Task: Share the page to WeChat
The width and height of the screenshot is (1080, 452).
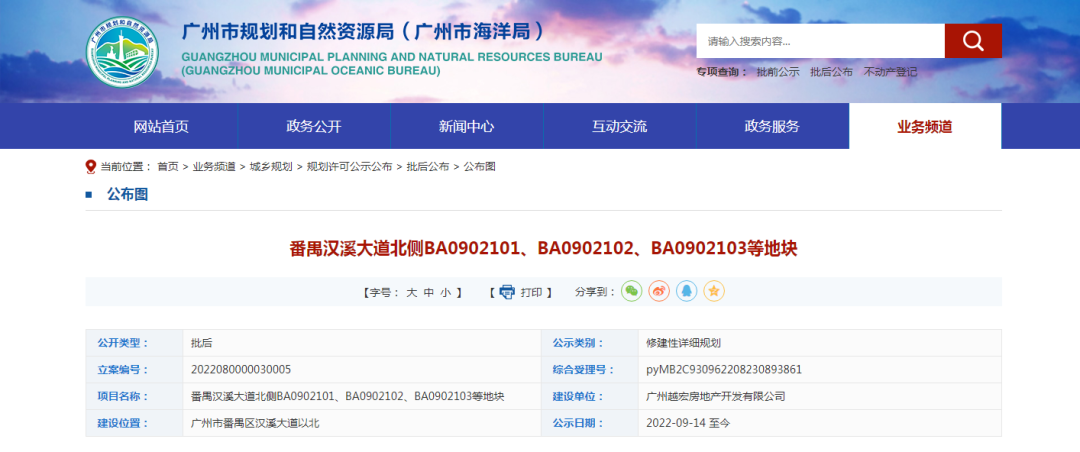Action: point(631,291)
